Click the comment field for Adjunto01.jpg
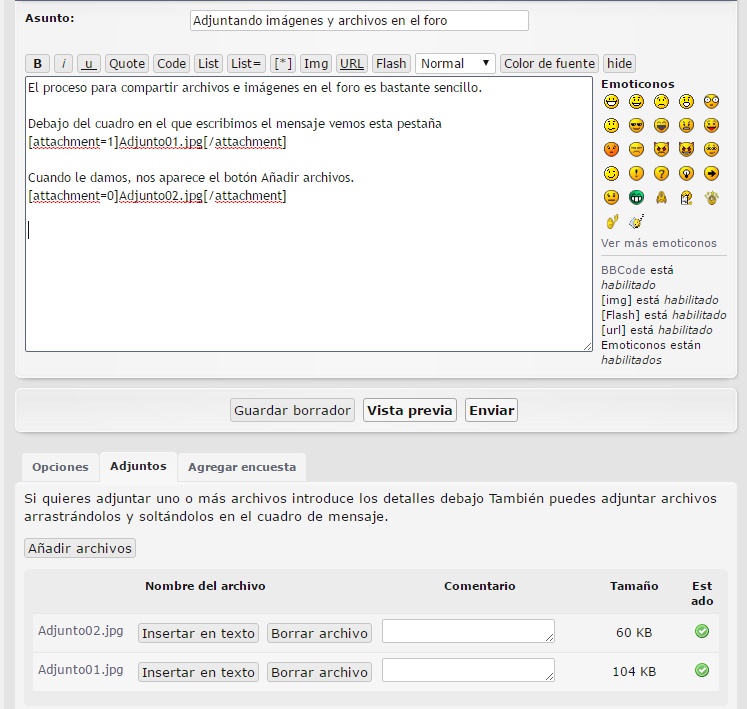 (468, 670)
